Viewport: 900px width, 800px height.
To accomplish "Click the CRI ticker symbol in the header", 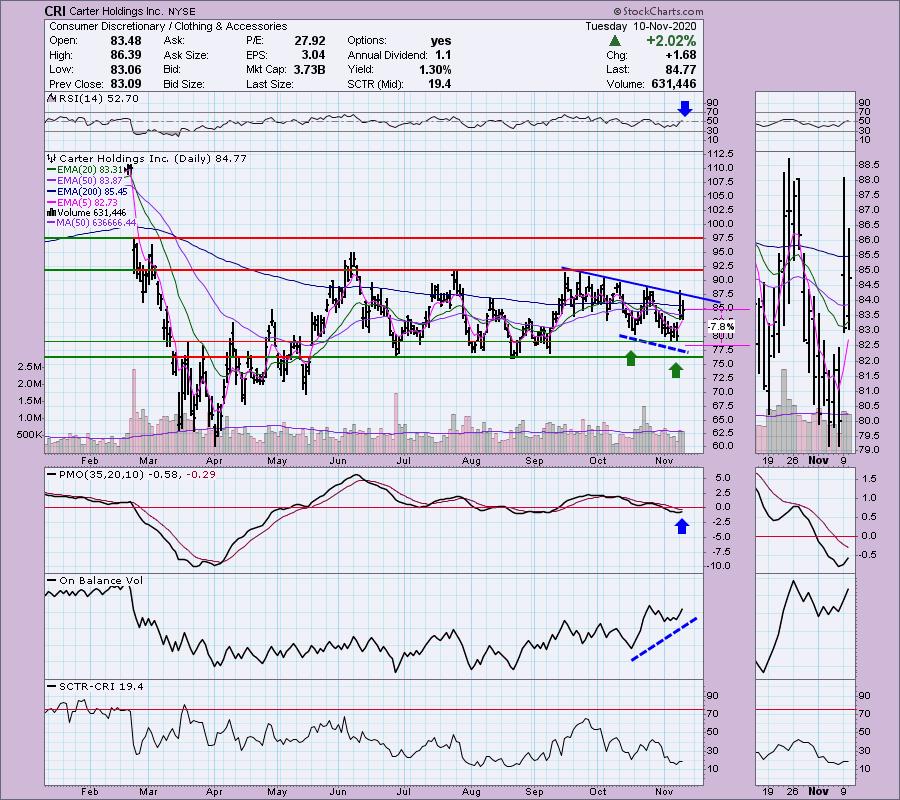I will pos(56,11).
